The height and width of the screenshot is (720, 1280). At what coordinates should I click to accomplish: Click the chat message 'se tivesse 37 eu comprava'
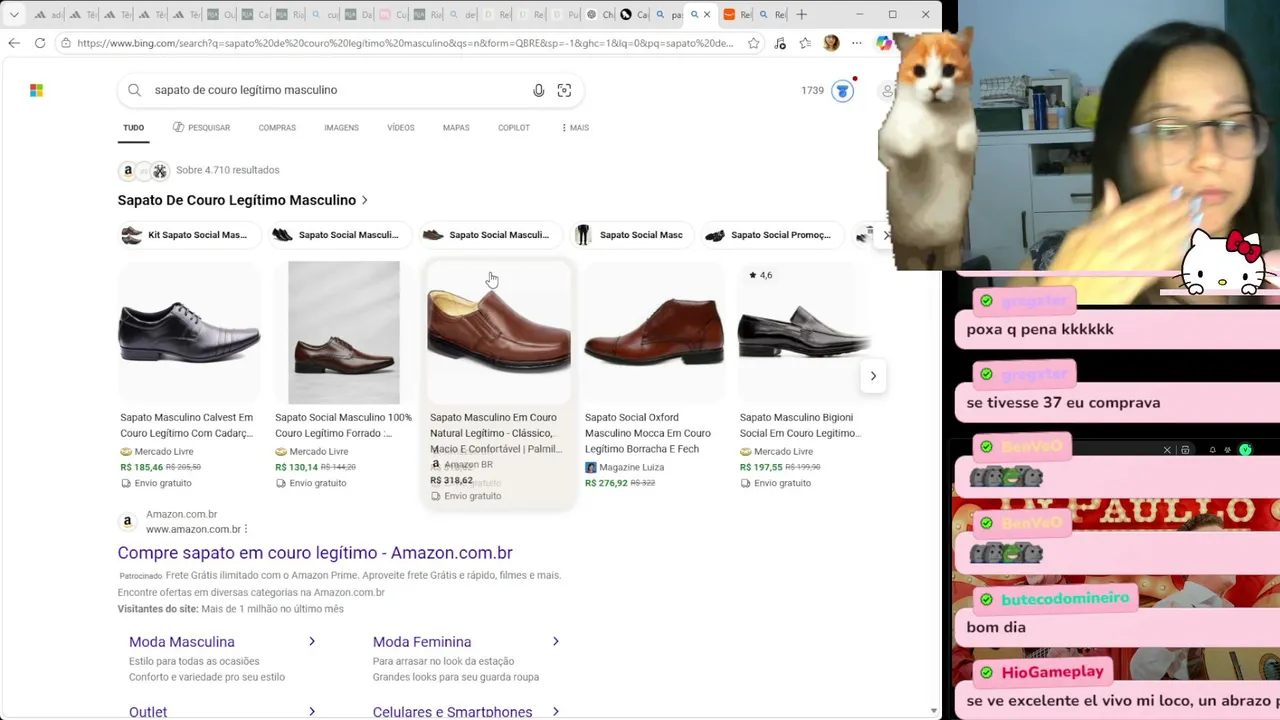click(1064, 403)
